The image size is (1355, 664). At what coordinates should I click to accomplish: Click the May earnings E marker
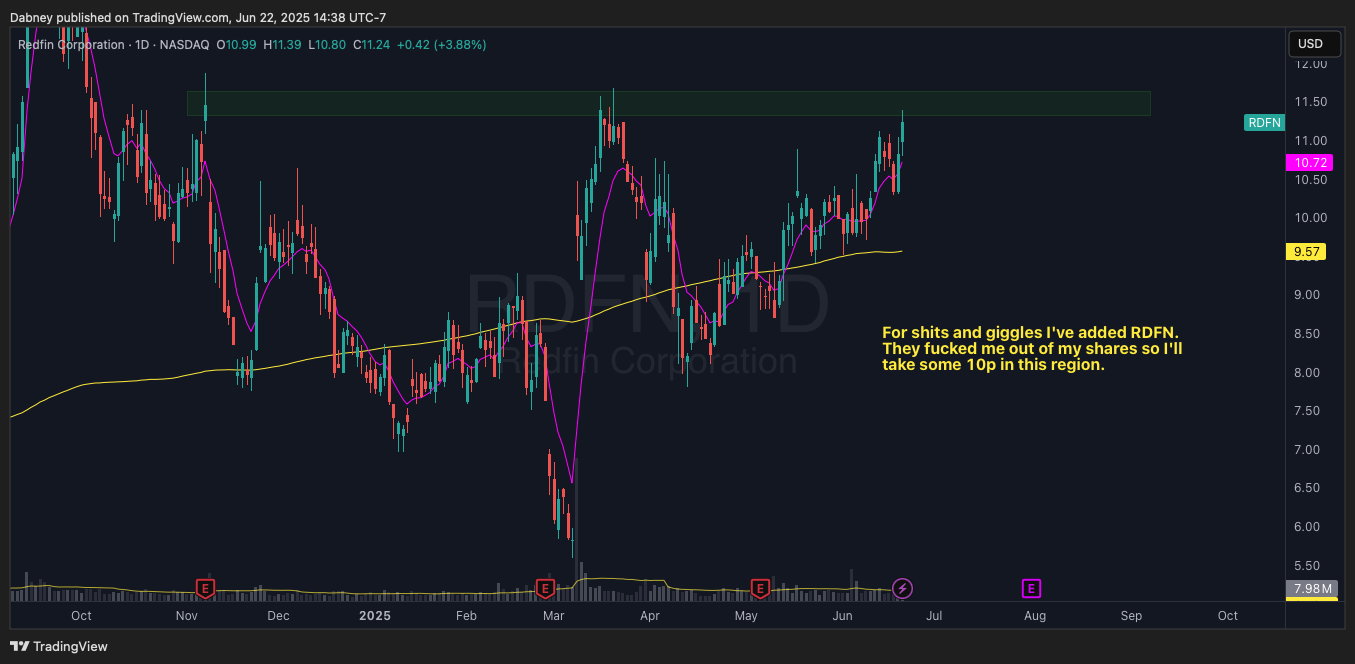tap(760, 587)
